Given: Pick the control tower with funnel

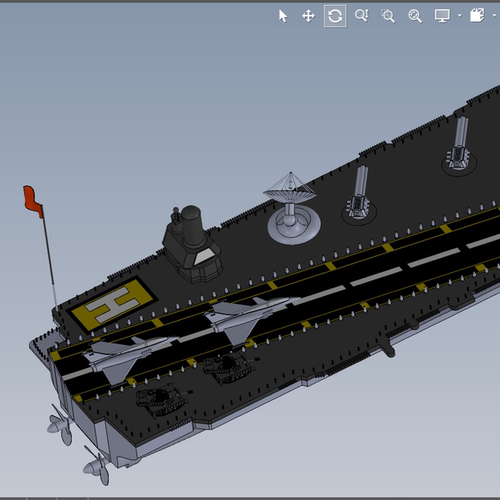Looking at the screenshot, I should pyautogui.click(x=191, y=244).
